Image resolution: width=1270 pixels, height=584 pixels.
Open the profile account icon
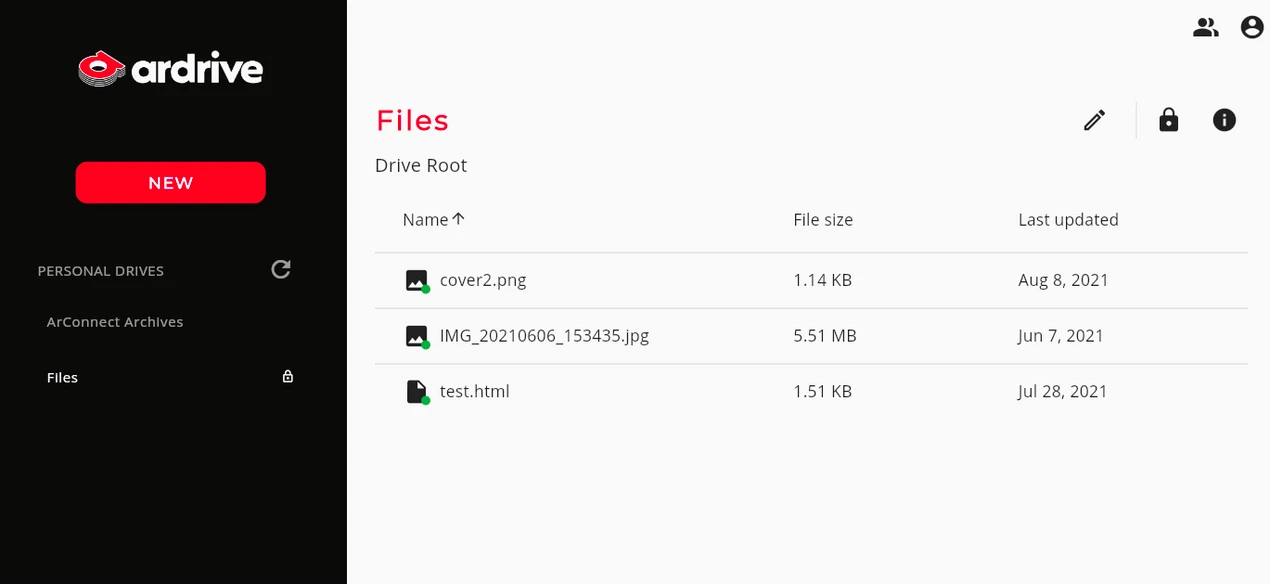tap(1252, 28)
